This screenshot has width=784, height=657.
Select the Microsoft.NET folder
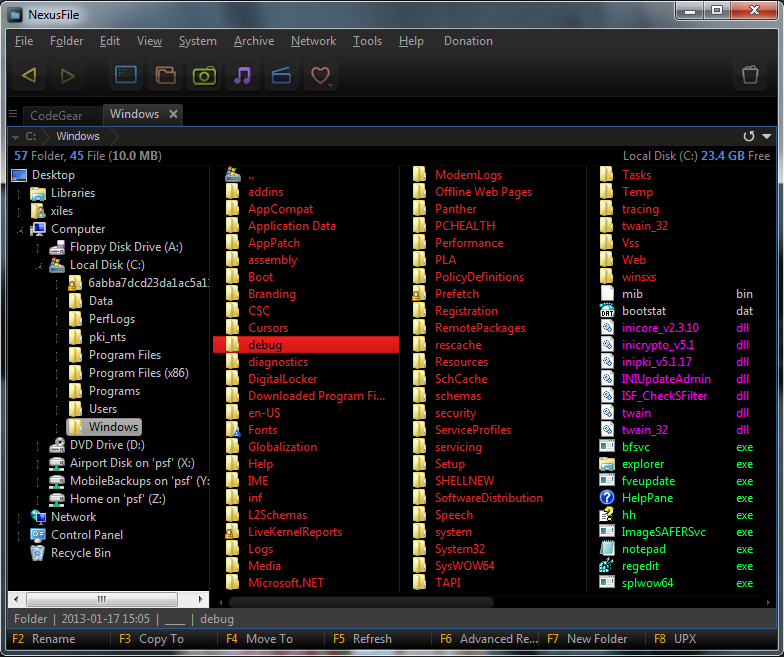[286, 582]
